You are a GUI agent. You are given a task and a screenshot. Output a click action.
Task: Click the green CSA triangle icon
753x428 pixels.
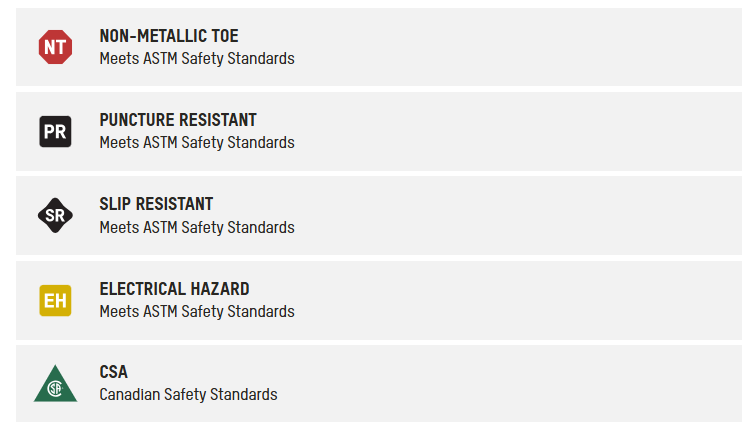pos(55,385)
